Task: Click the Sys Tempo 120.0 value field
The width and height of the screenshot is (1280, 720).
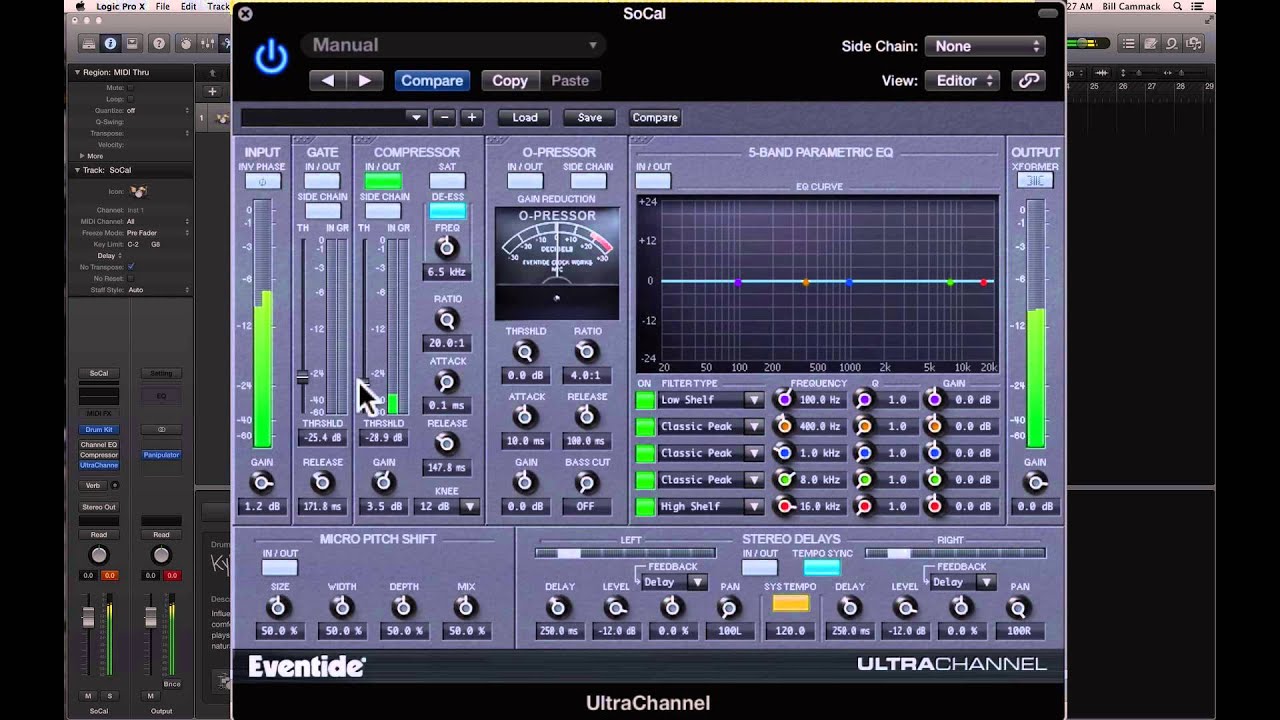Action: tap(790, 631)
